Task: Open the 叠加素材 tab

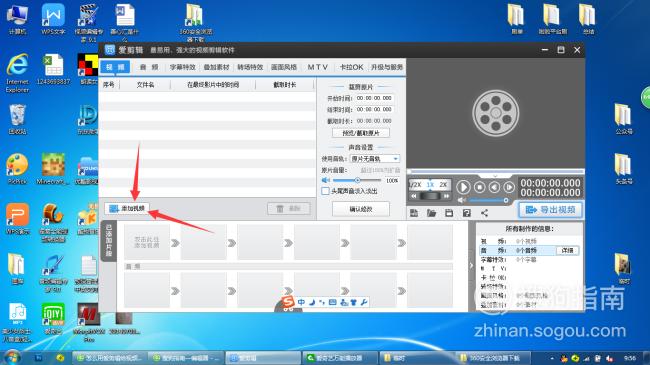Action: click(216, 67)
